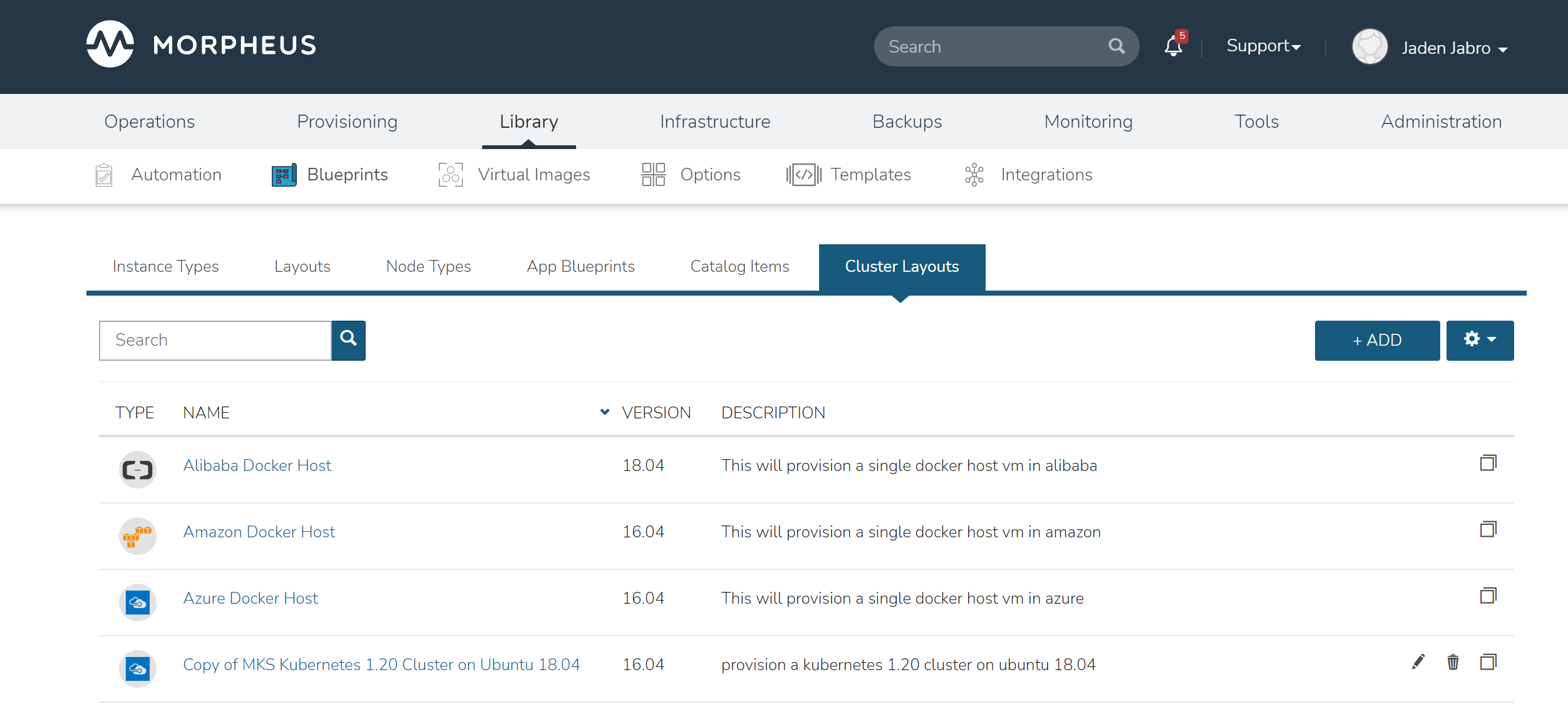Image resolution: width=1568 pixels, height=714 pixels.
Task: Click the Azure Docker Host type icon
Action: (x=138, y=602)
